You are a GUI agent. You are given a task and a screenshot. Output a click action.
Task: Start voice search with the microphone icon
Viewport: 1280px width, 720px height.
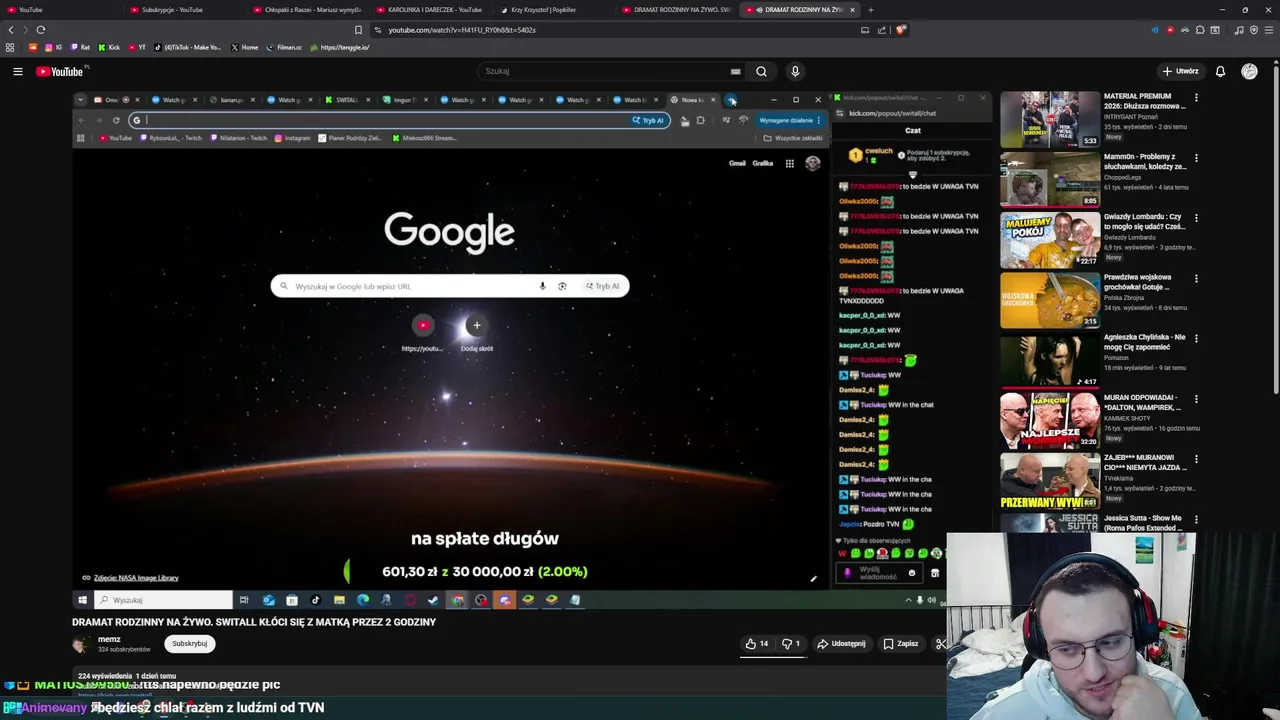click(795, 71)
